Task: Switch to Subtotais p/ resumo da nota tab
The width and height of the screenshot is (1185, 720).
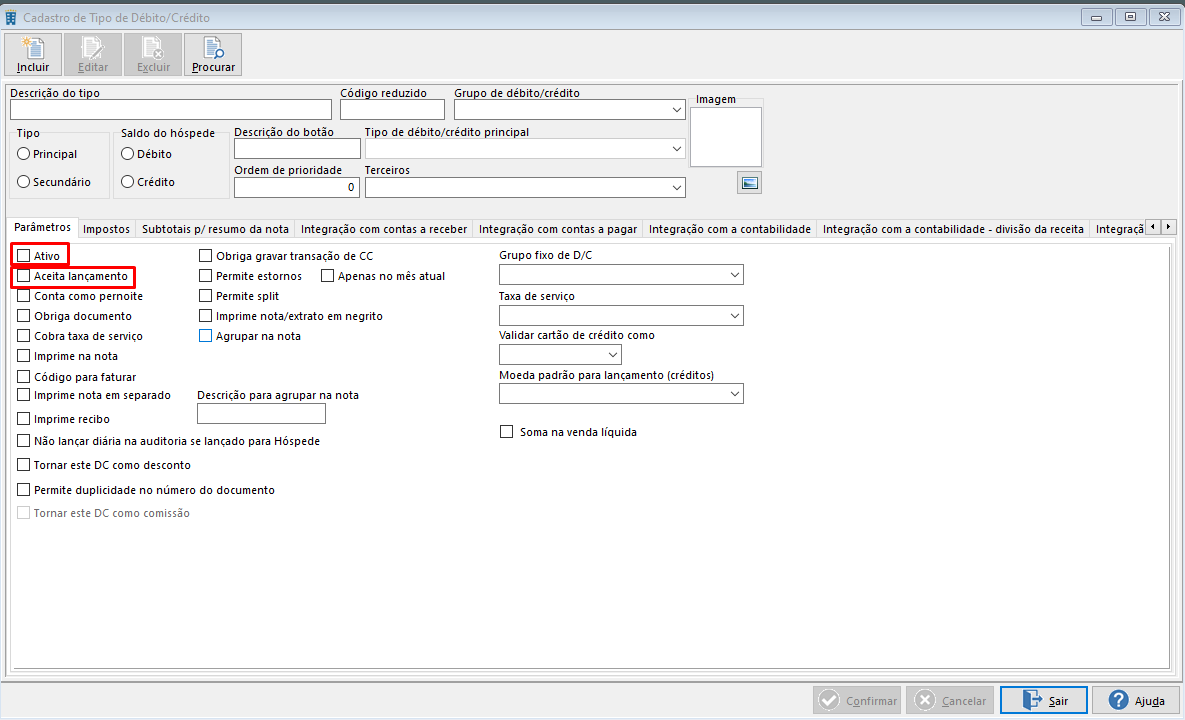Action: tap(215, 229)
